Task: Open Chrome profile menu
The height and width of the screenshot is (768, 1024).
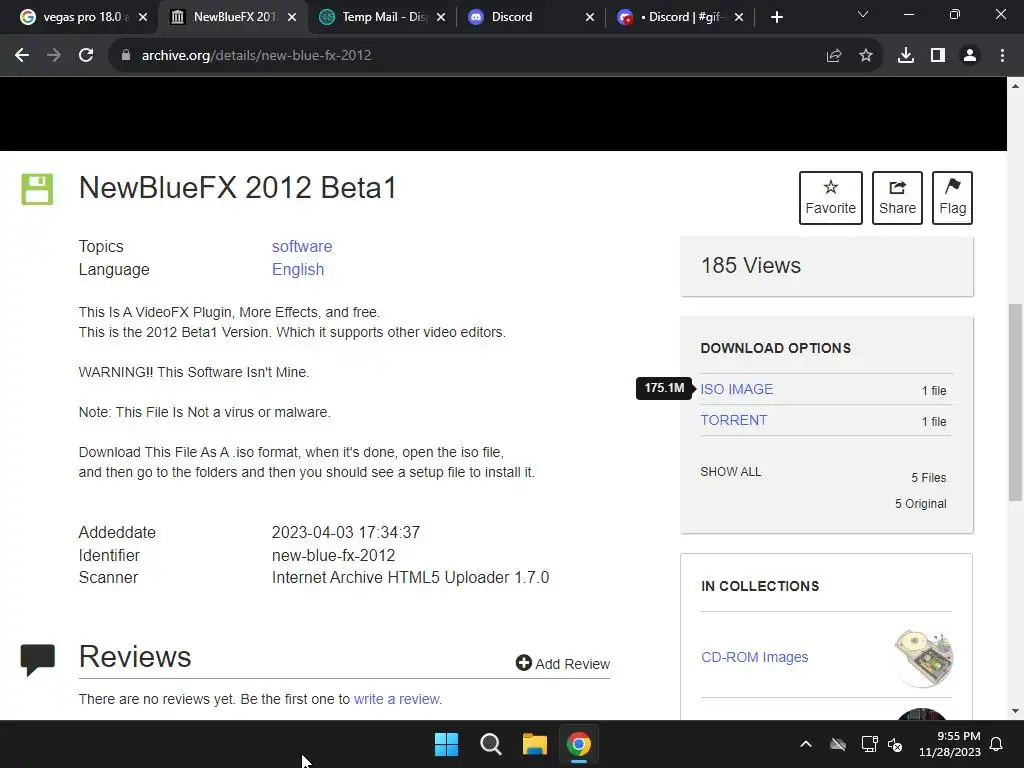Action: coord(970,56)
